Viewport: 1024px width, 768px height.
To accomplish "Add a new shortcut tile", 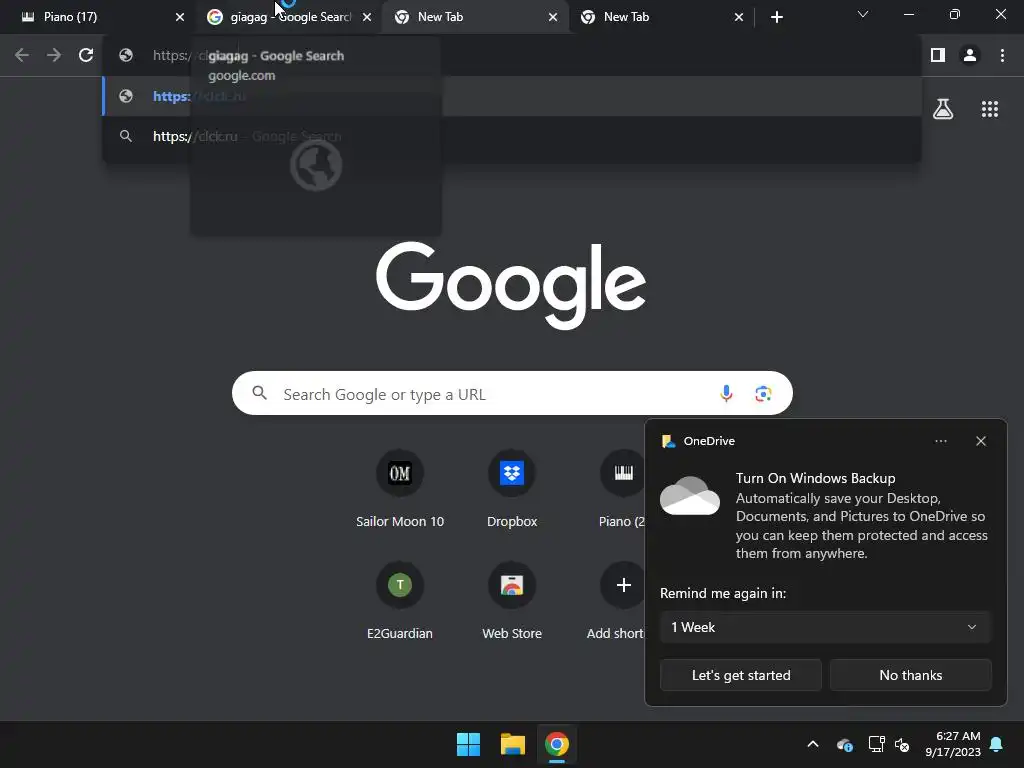I will point(616,600).
